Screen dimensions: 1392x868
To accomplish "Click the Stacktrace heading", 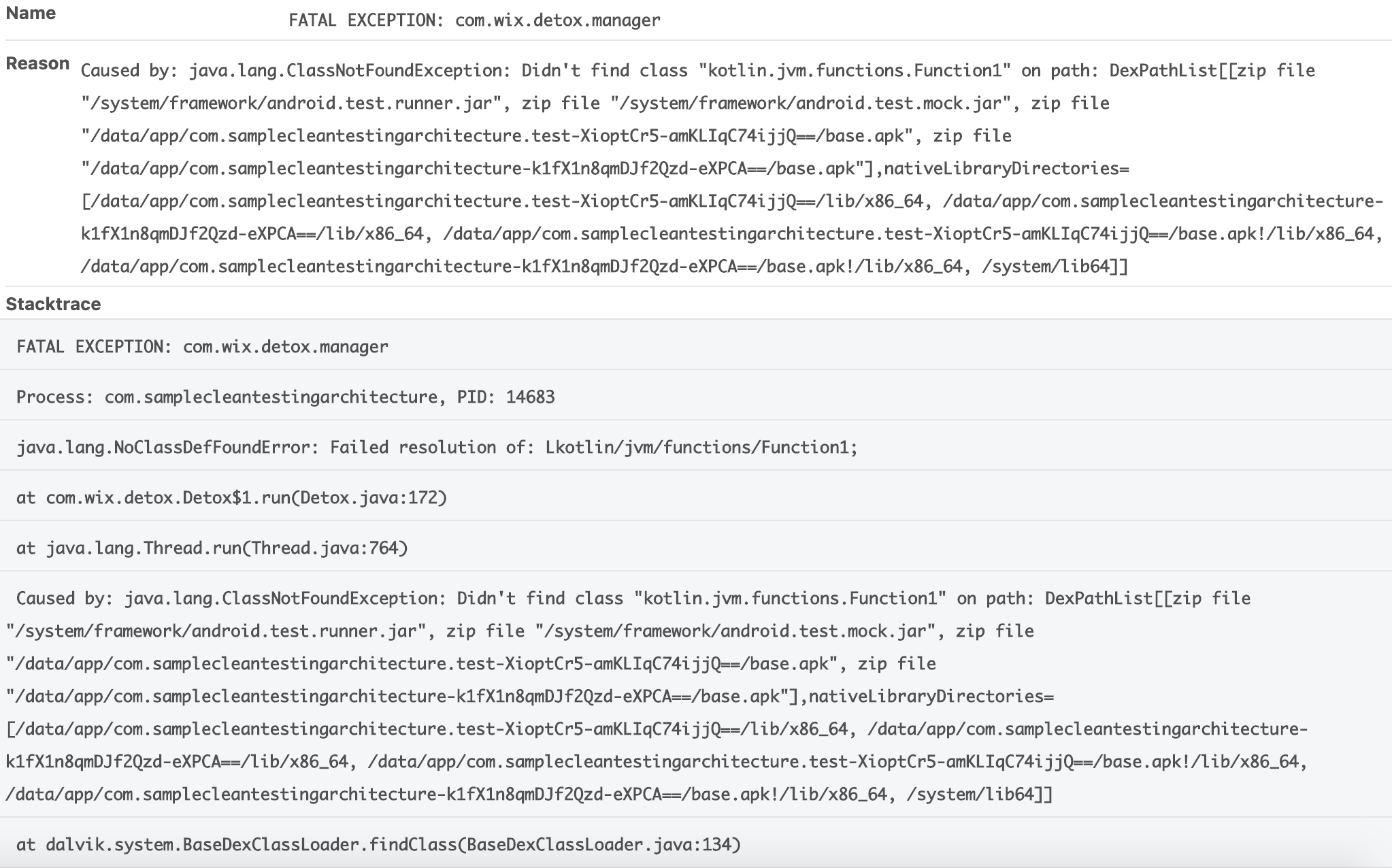I will 53,304.
